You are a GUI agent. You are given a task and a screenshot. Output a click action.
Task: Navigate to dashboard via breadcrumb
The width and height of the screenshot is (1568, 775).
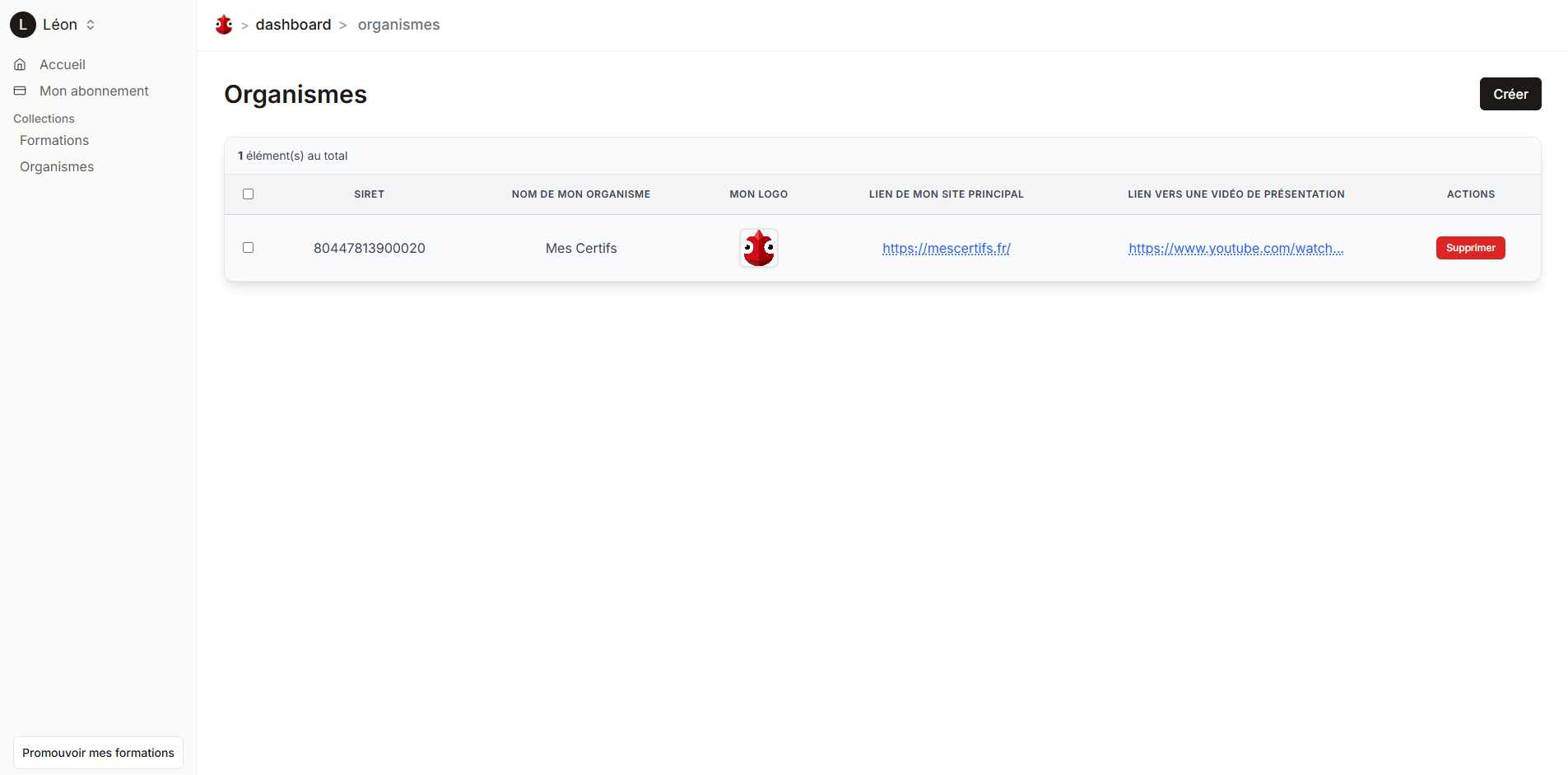click(x=293, y=25)
